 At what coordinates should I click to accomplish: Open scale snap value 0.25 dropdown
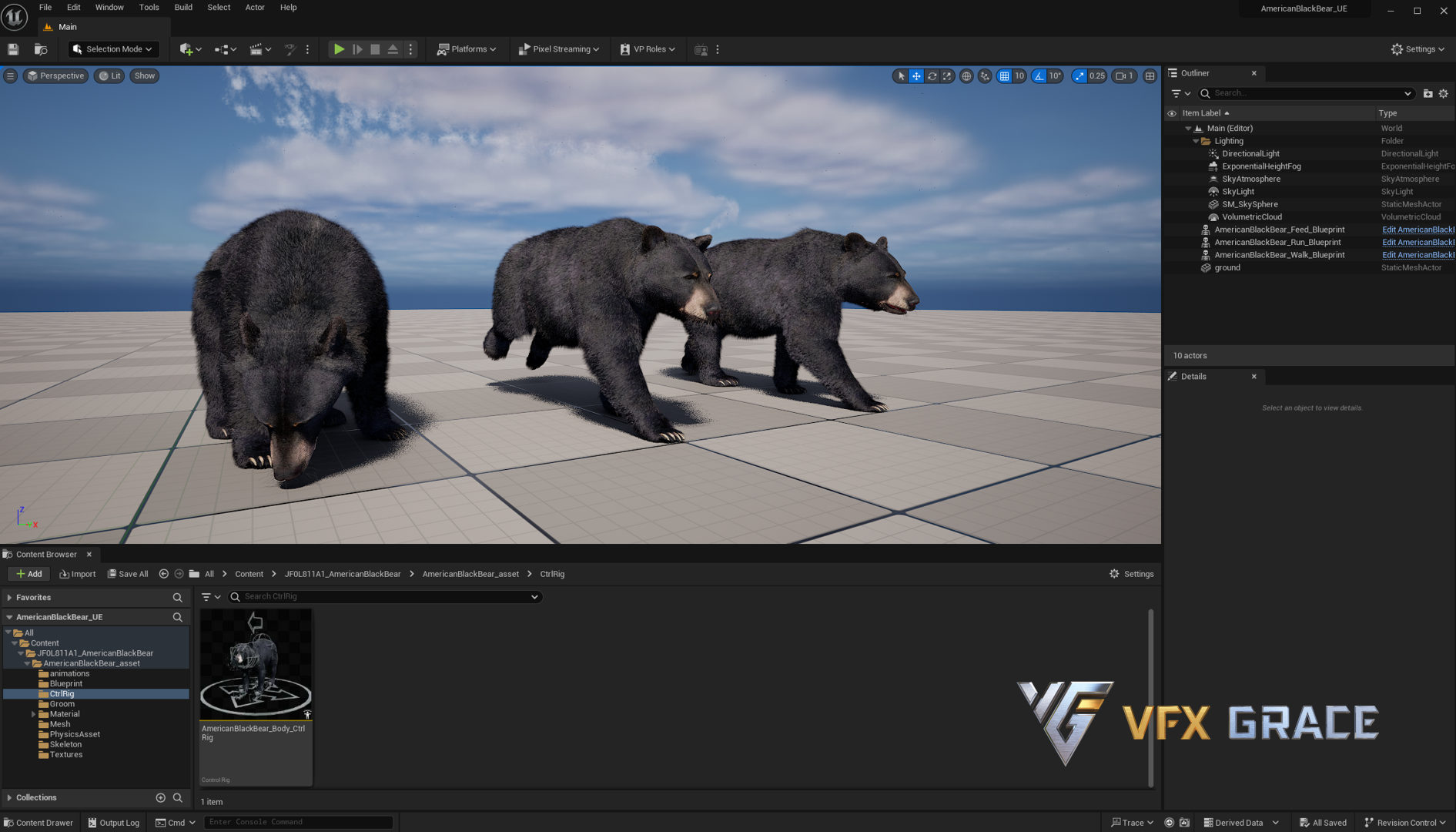point(1097,76)
